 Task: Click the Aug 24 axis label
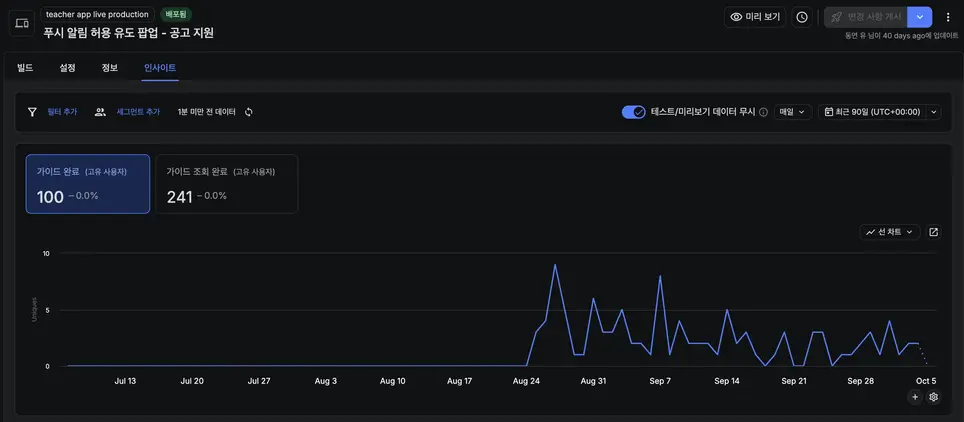click(x=526, y=381)
